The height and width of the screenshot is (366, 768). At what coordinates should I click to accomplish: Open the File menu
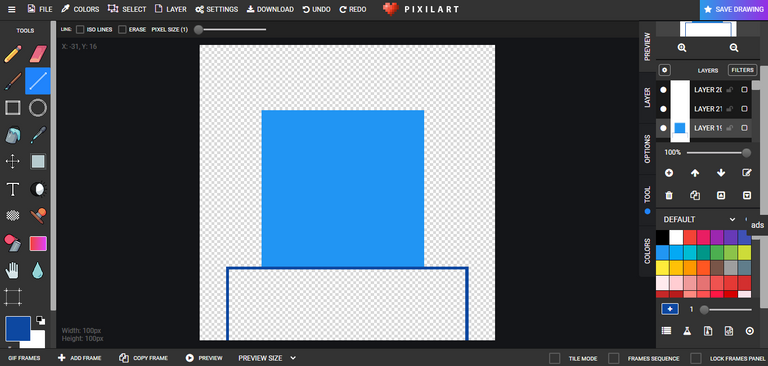click(40, 9)
